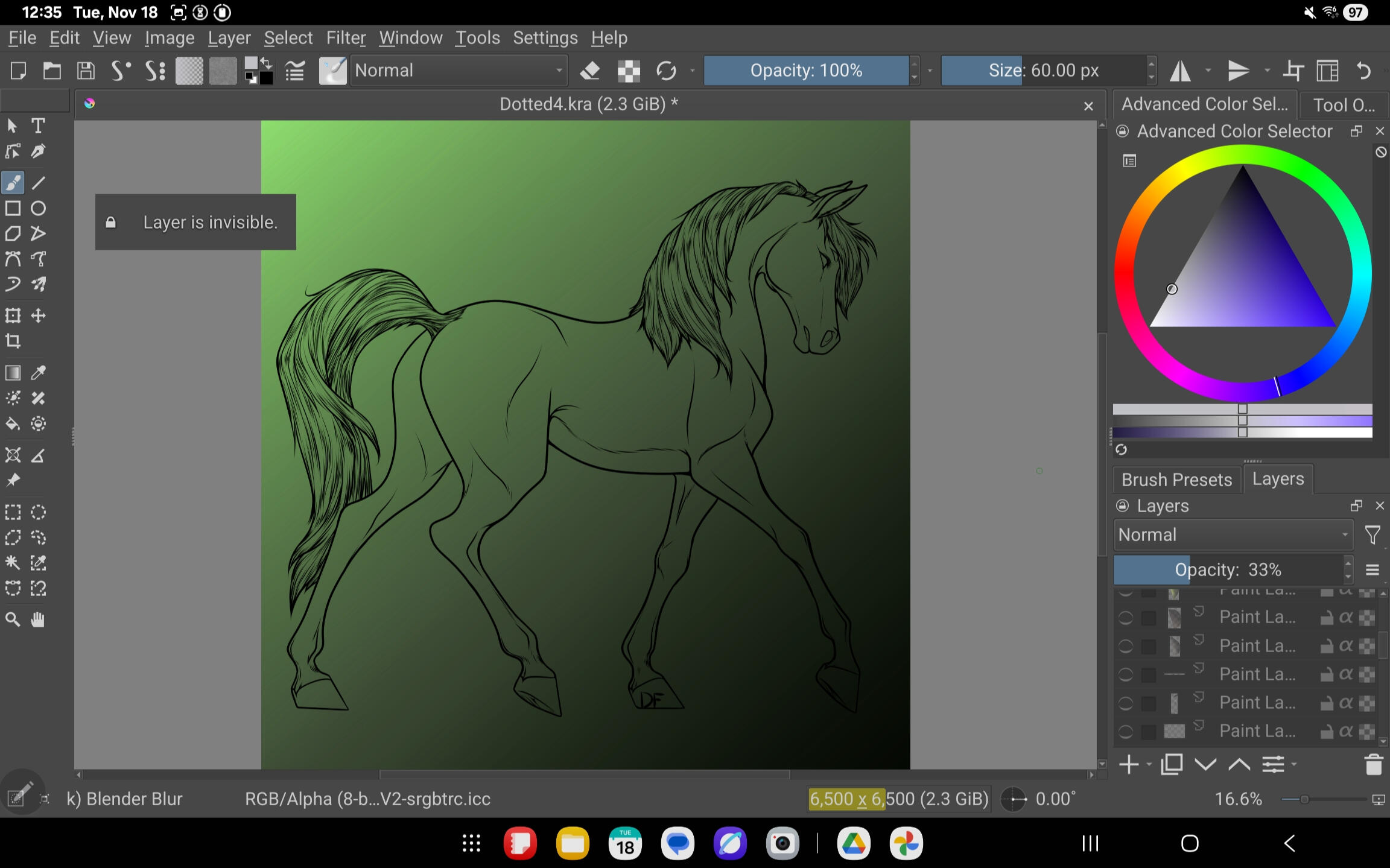Open the Google Drive app in the taskbar

(854, 843)
